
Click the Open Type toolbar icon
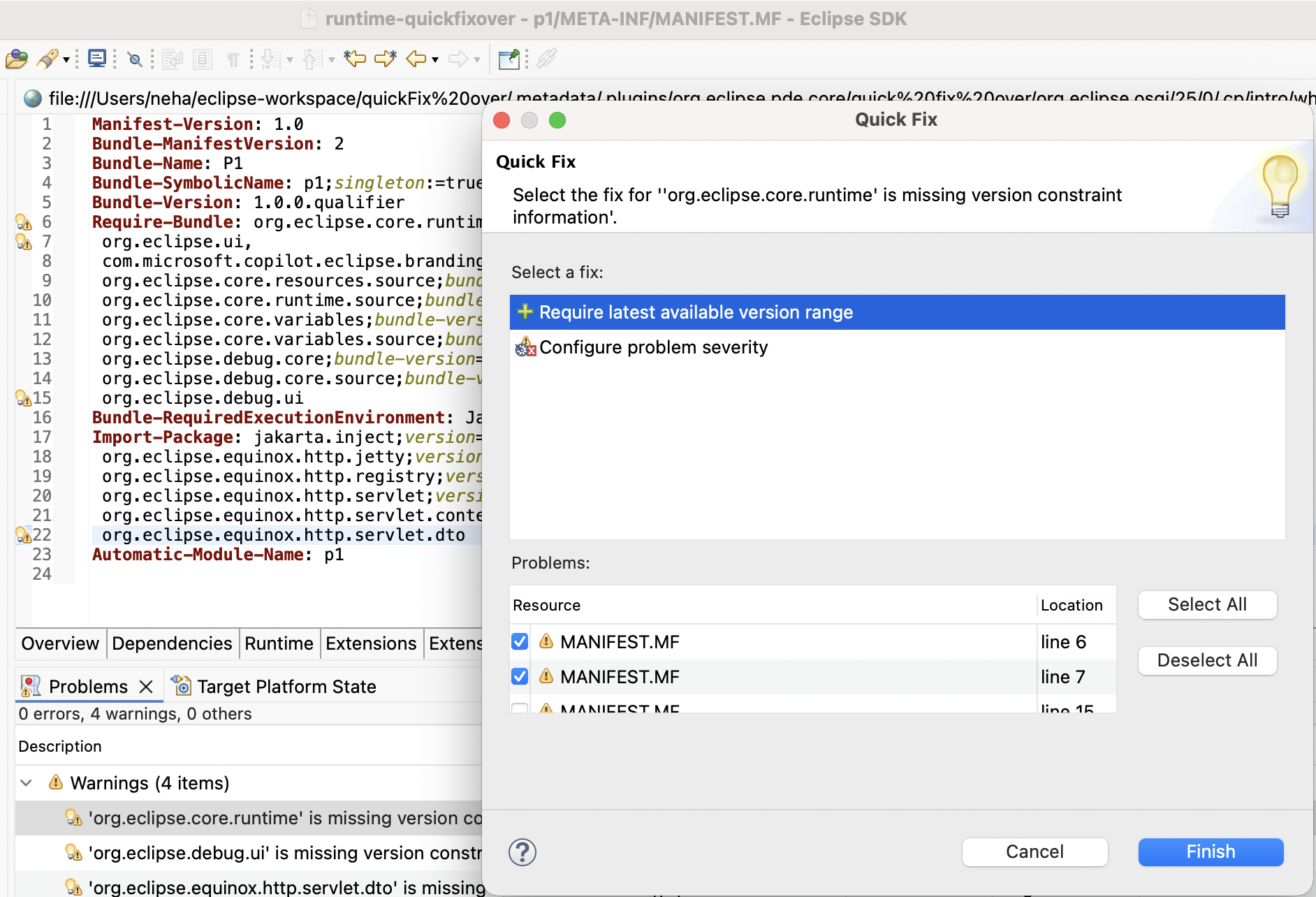pyautogui.click(x=17, y=59)
